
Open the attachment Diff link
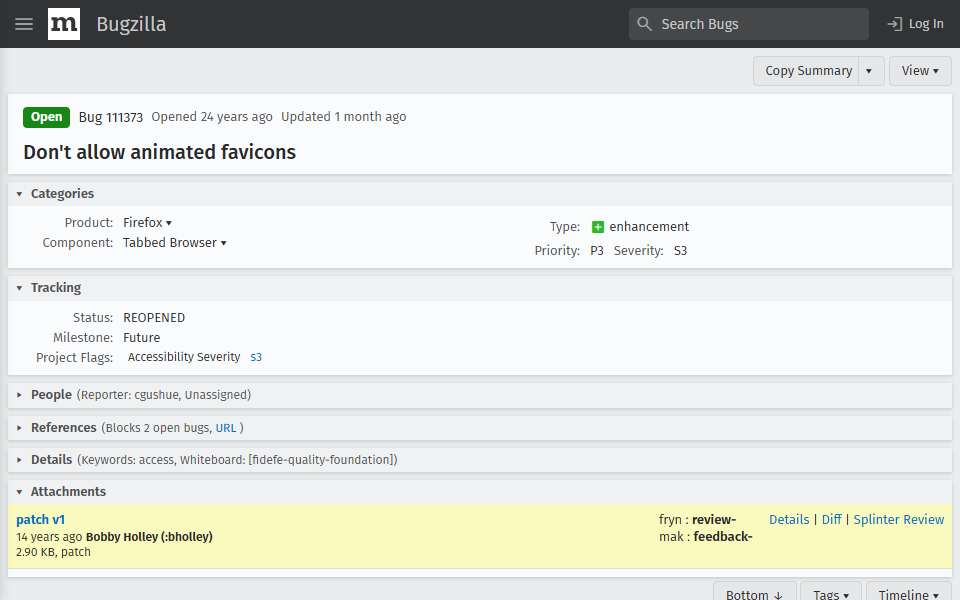coord(831,520)
